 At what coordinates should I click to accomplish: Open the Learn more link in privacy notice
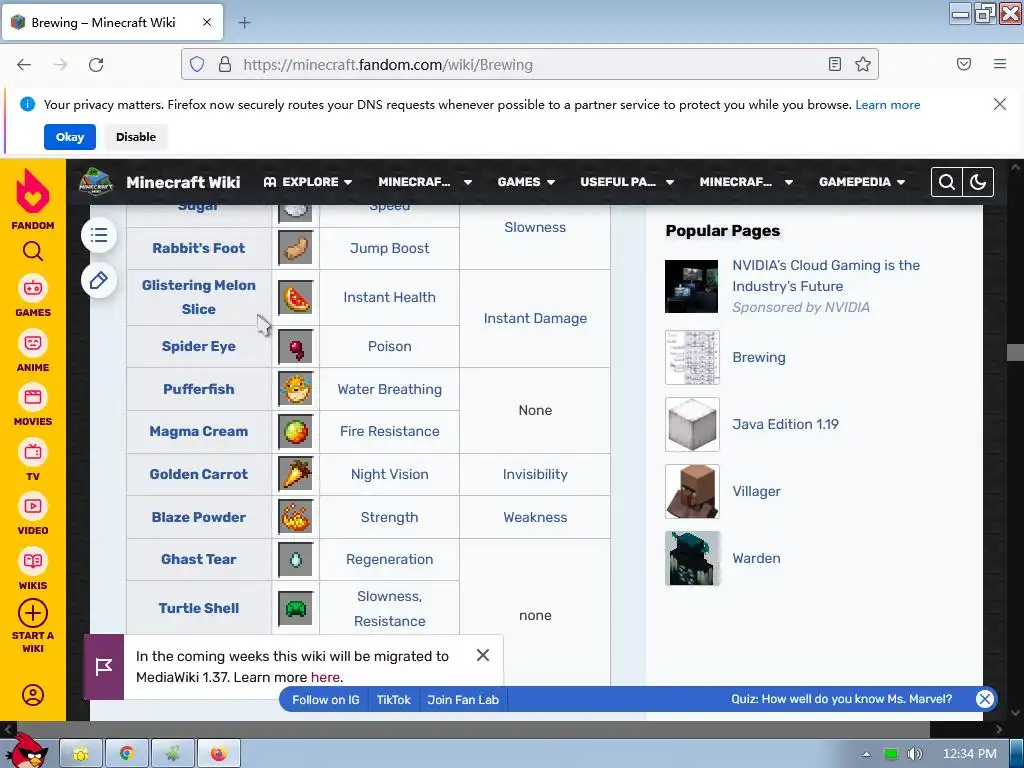point(888,105)
